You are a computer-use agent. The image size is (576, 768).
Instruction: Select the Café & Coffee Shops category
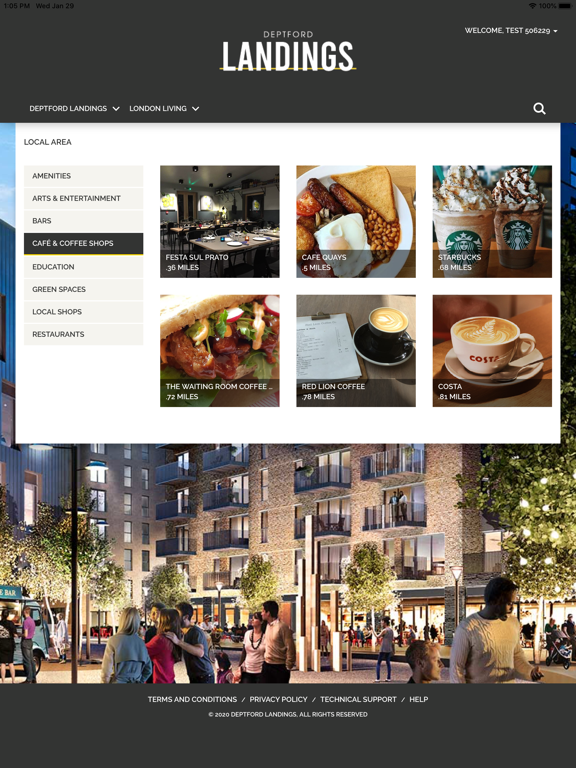(83, 243)
